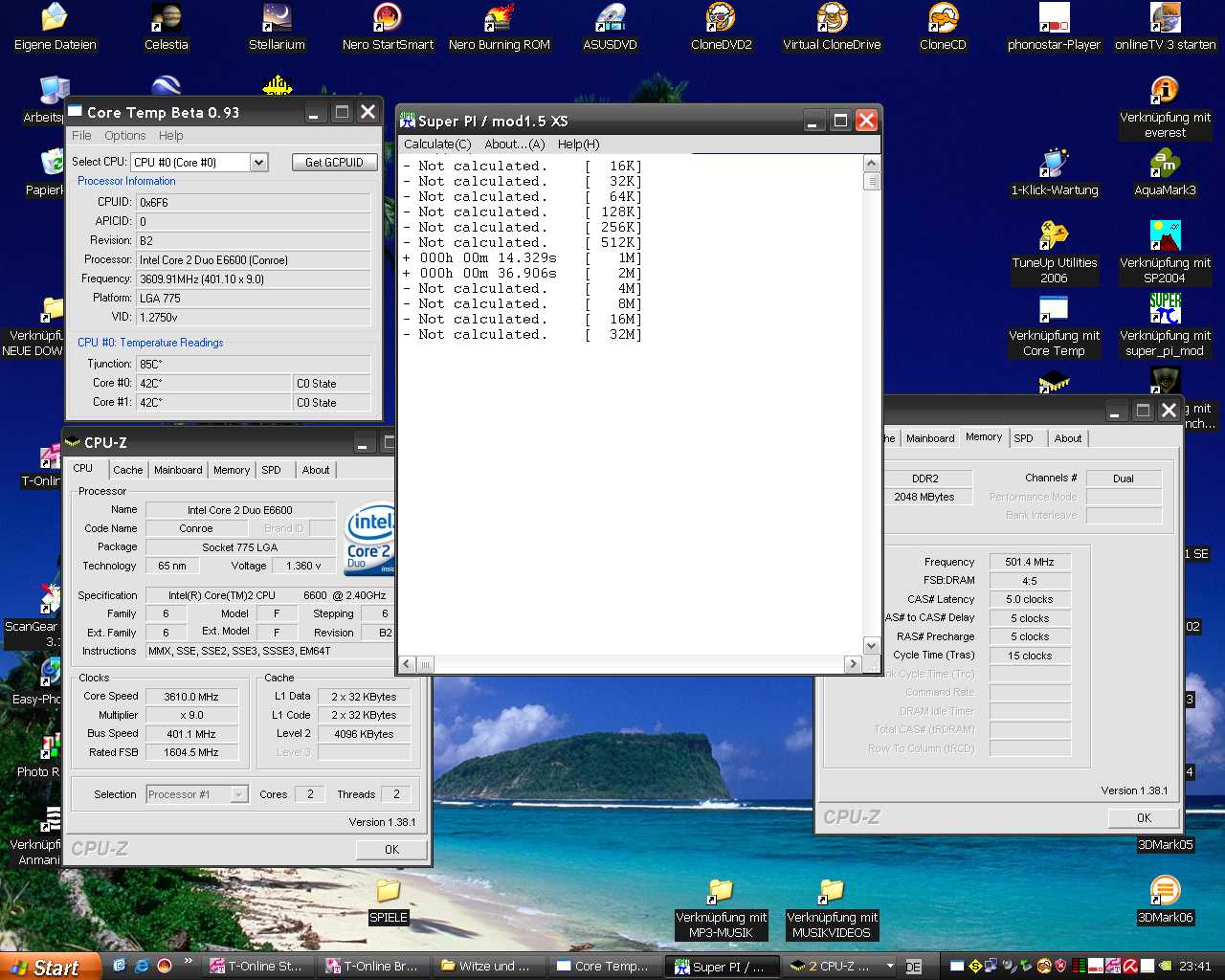This screenshot has width=1225, height=980.
Task: Expand quick launch overflow chevron
Action: pos(188,961)
